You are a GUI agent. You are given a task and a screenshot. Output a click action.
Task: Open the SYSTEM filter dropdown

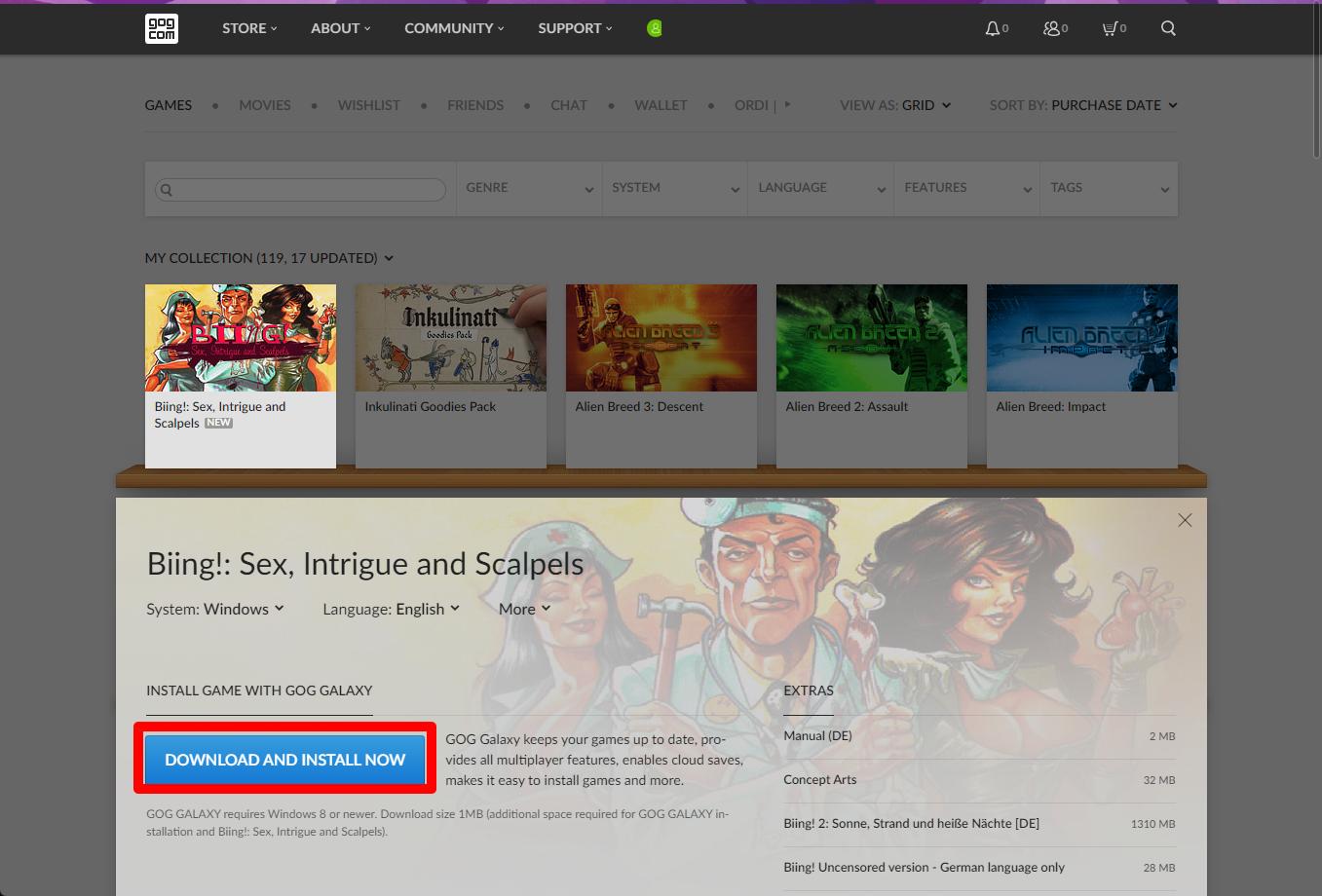pos(675,188)
